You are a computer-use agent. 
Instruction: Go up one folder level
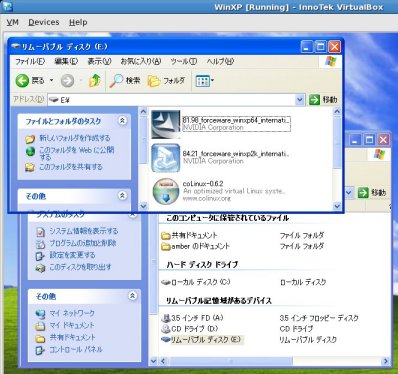(x=95, y=81)
